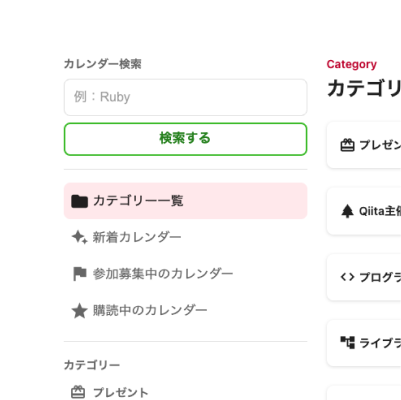Click the hierarchy icon on the ライブラ card
The image size is (401, 400).
click(347, 343)
